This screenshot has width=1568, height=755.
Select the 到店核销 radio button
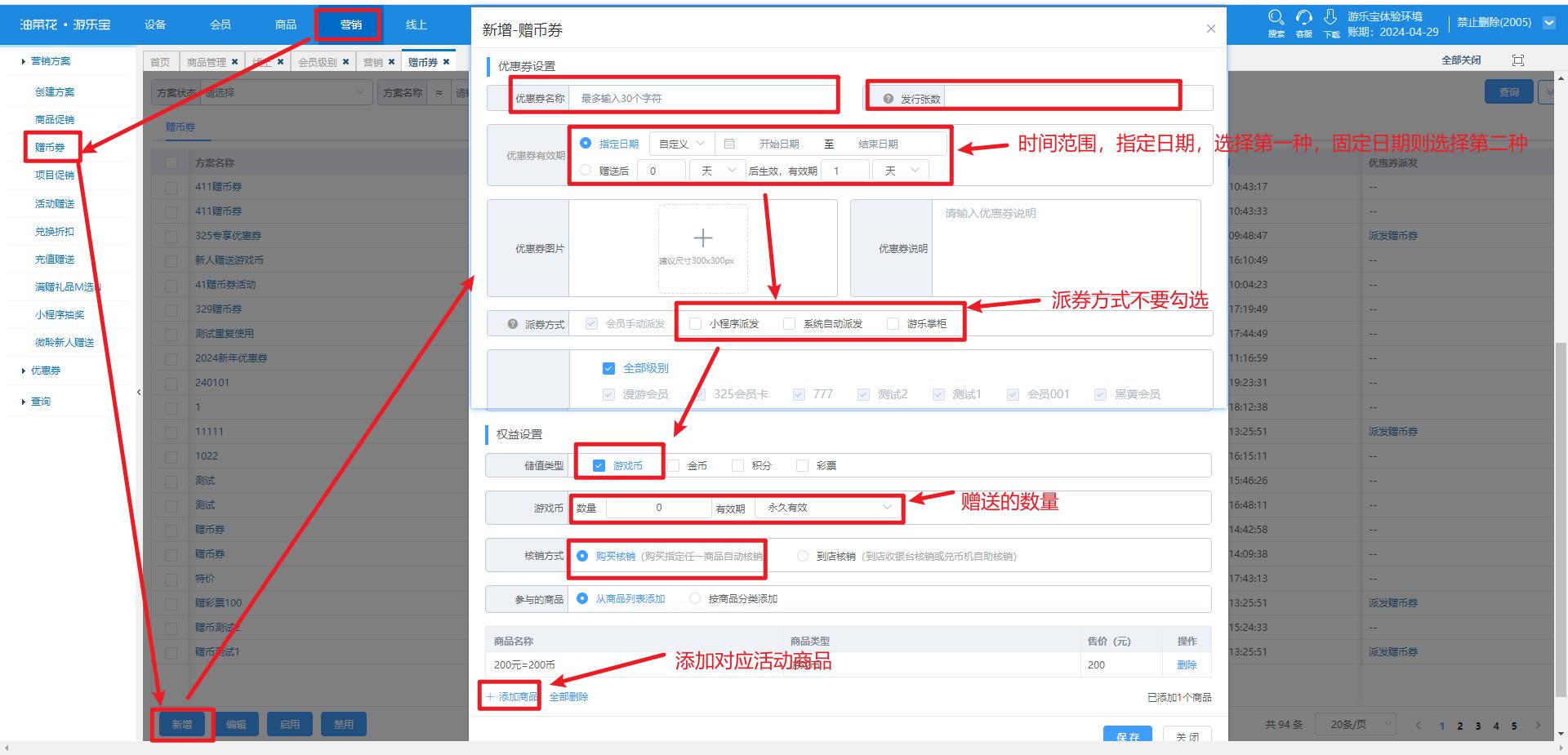tap(802, 556)
